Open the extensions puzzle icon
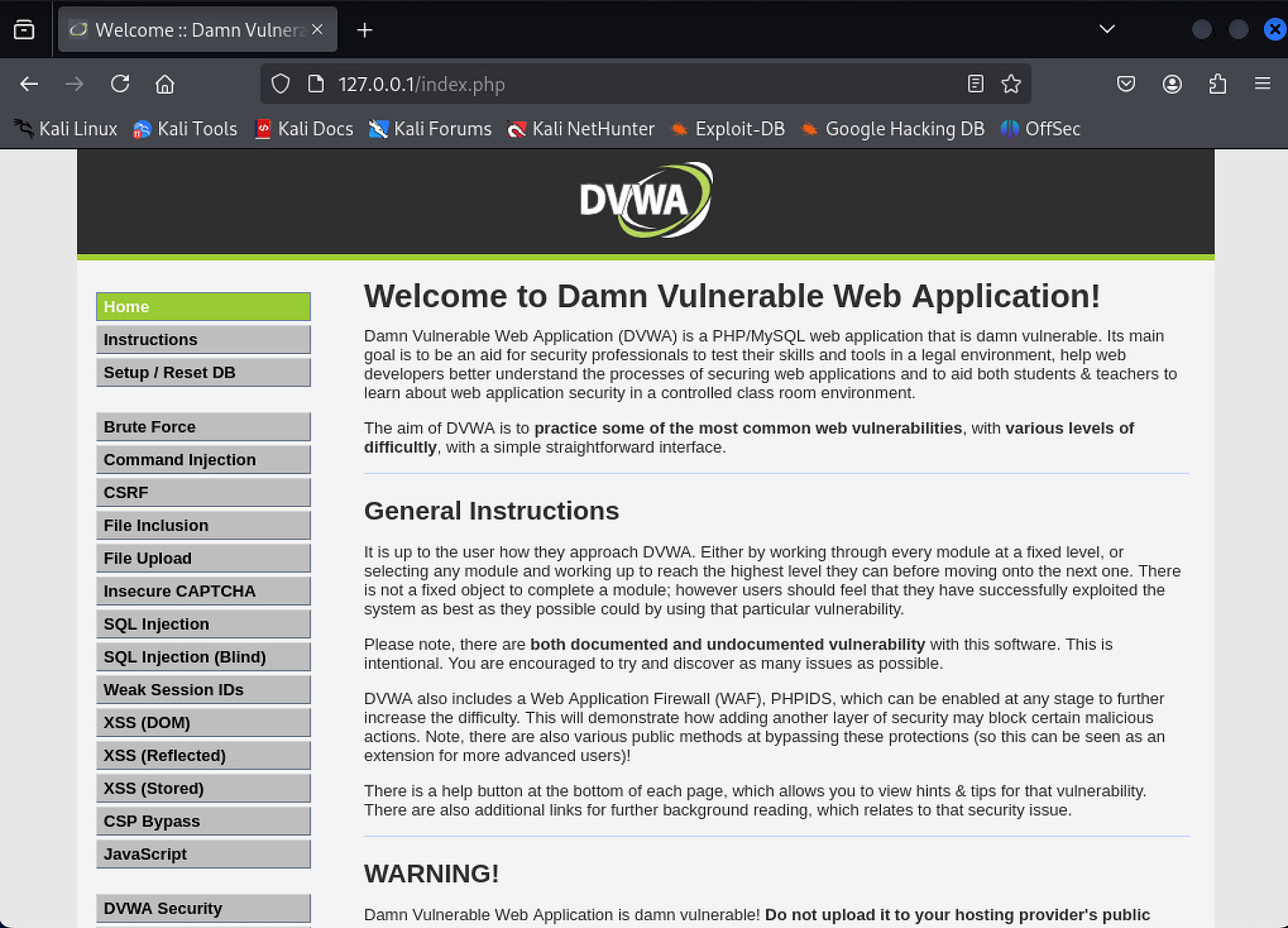Screen dimensions: 1288x928 [x=1218, y=84]
